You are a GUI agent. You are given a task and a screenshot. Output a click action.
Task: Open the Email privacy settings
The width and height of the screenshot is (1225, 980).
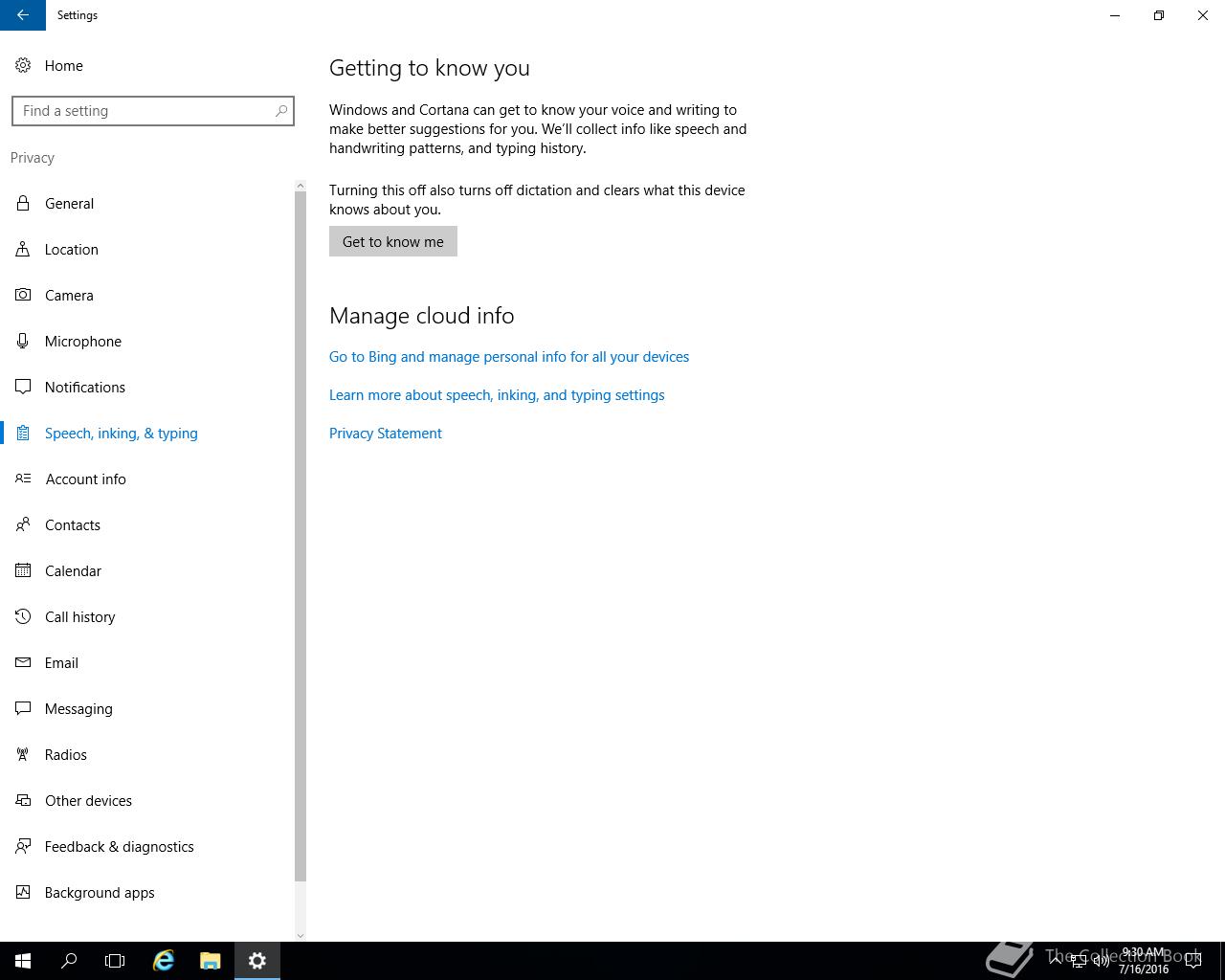click(147, 662)
